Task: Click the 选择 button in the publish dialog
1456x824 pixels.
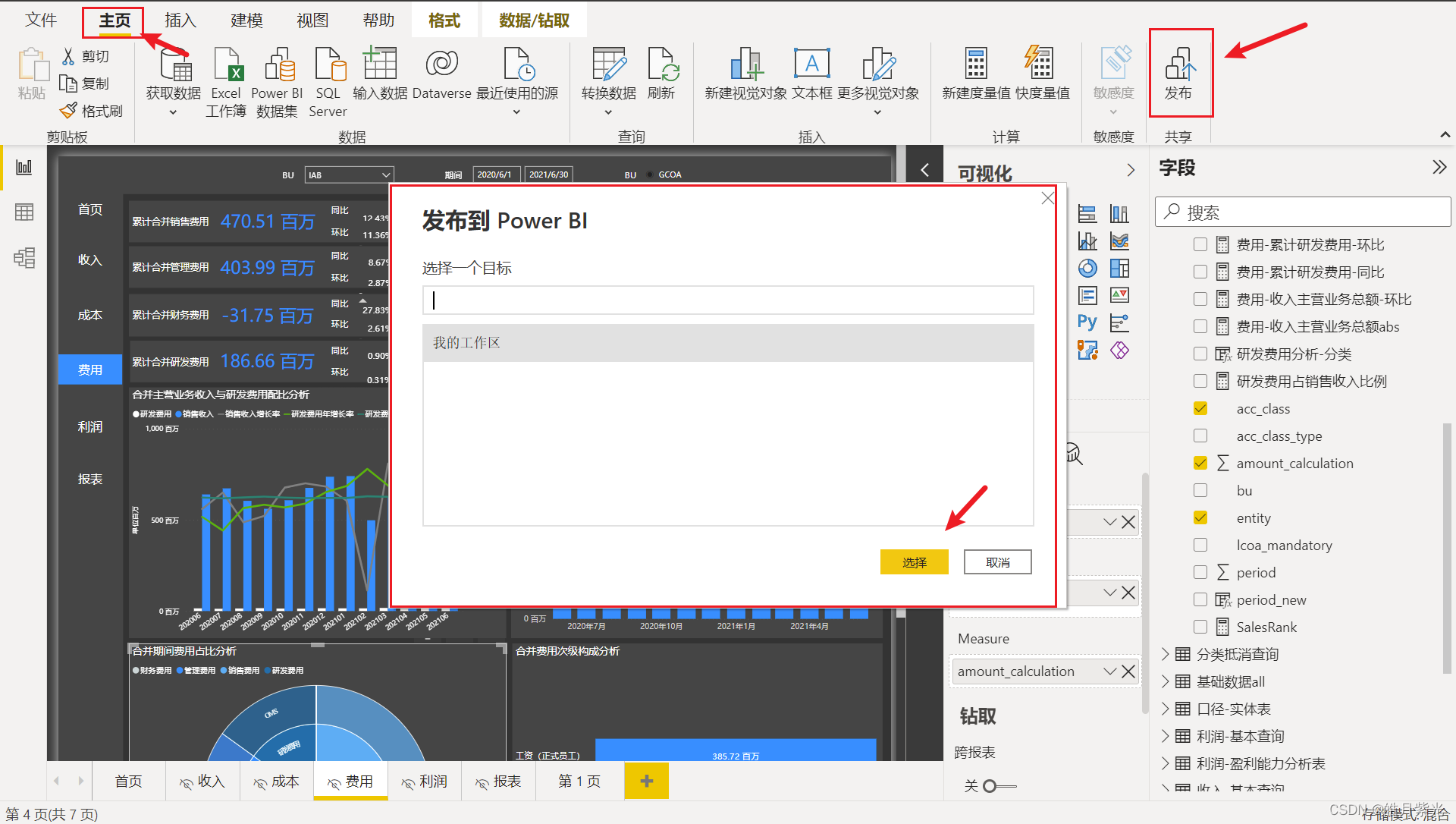Action: [914, 561]
